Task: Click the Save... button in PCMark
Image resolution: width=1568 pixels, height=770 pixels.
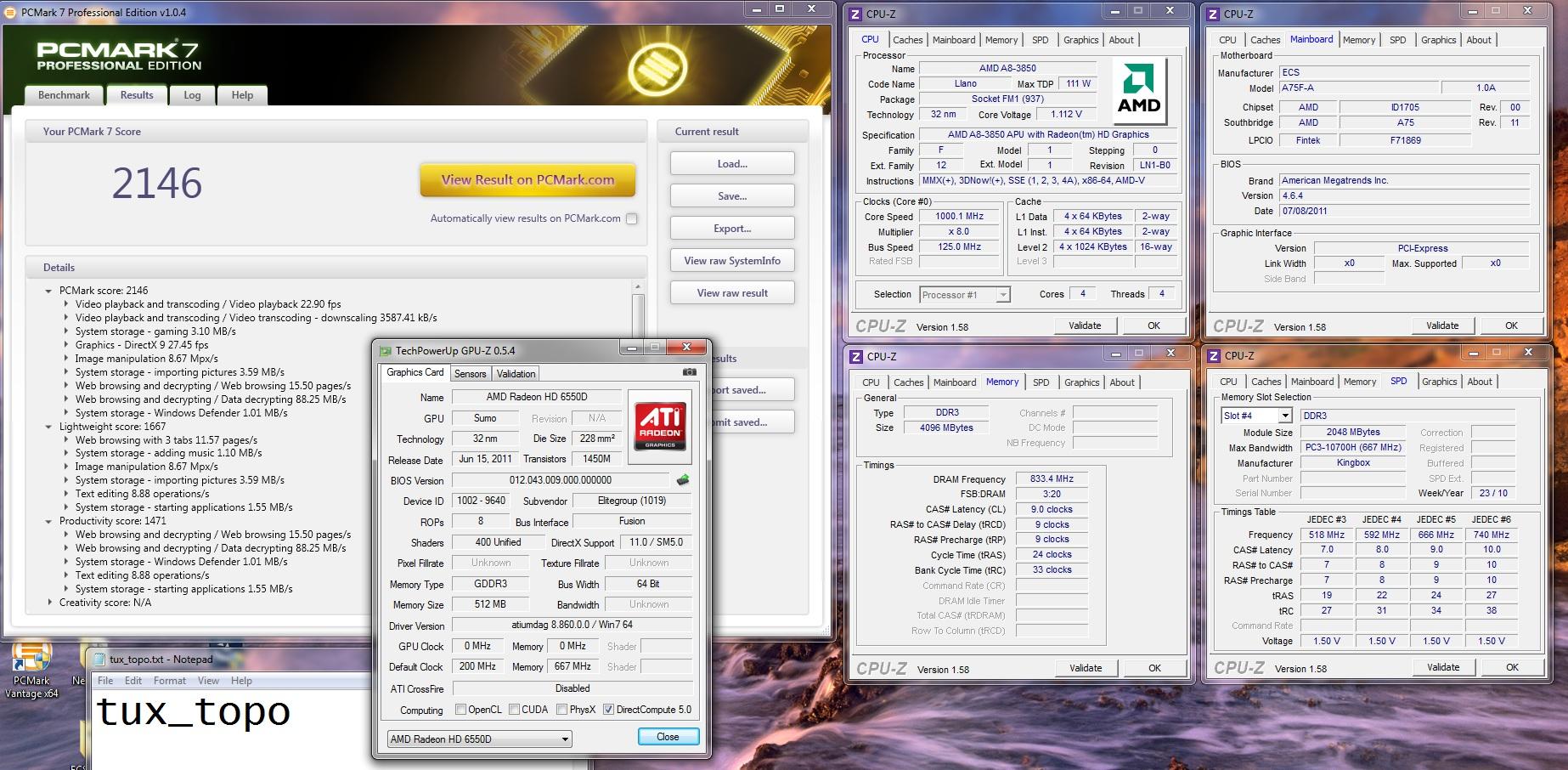Action: click(x=732, y=196)
